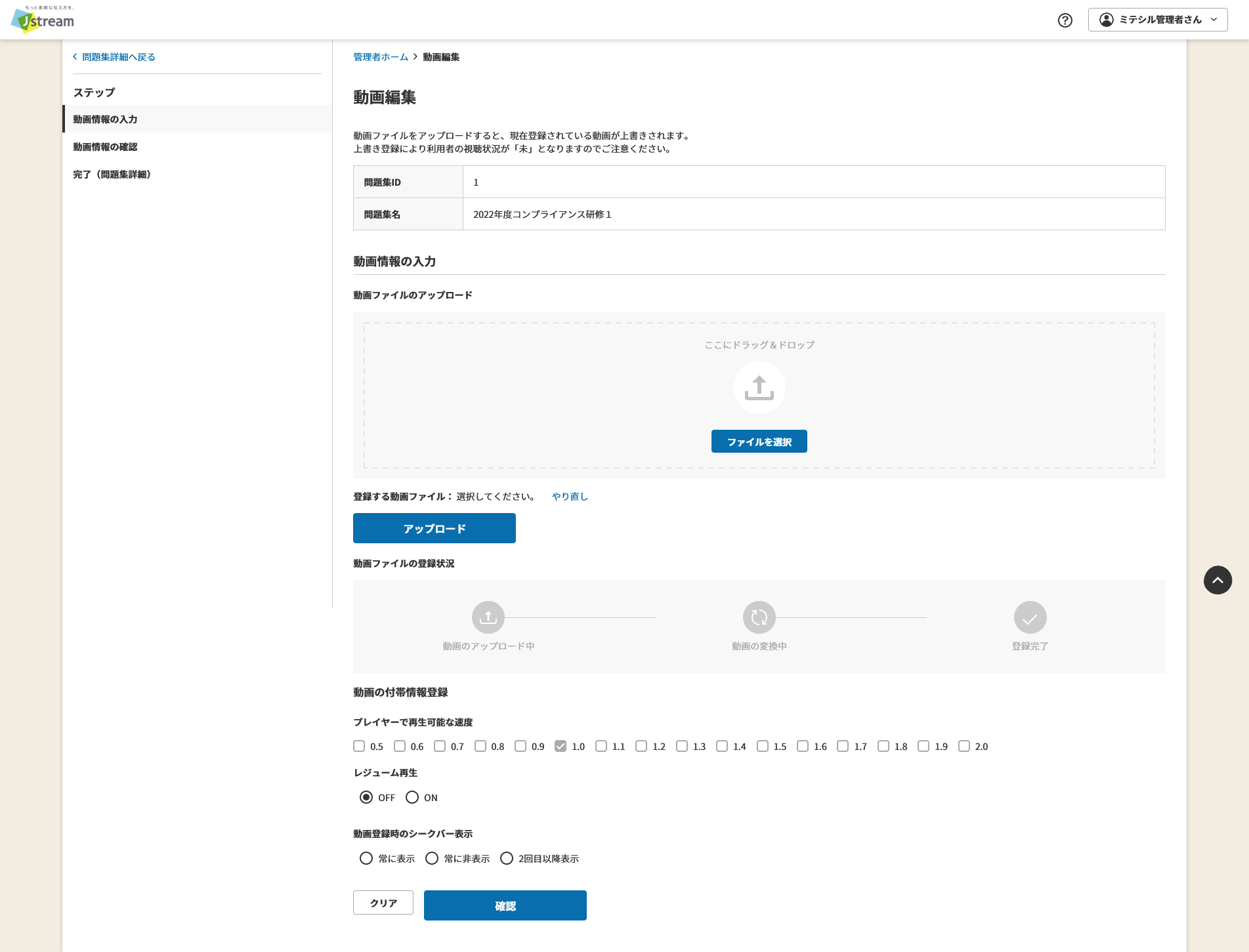Check the 1.4 speed checkbox
Screen dimensions: 1249x952
[722, 746]
